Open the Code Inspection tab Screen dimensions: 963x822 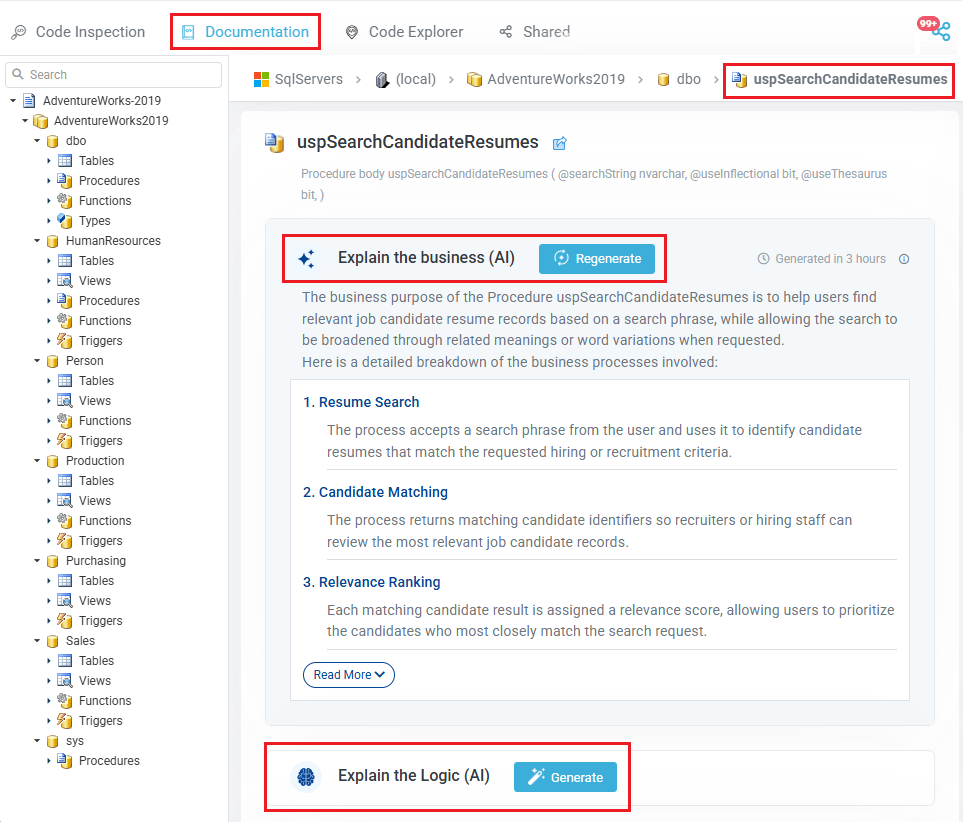[x=79, y=32]
